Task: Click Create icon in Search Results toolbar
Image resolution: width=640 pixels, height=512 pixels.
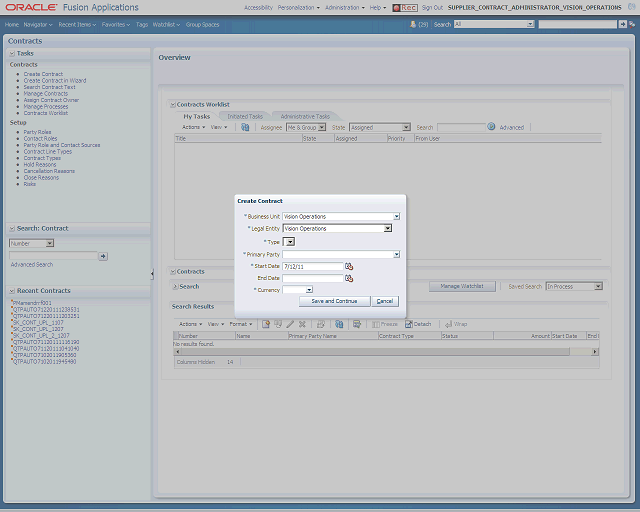Action: 266,324
